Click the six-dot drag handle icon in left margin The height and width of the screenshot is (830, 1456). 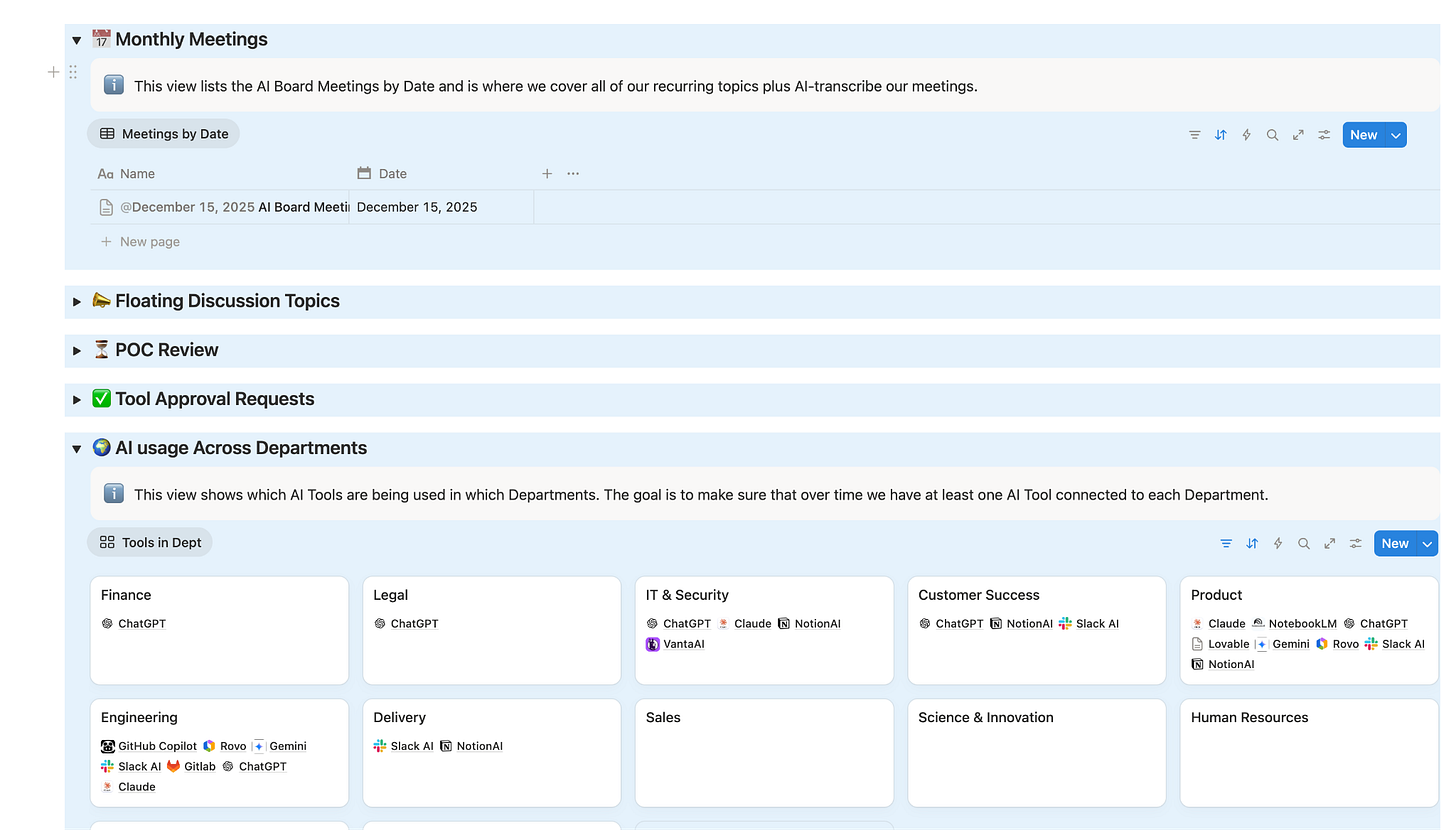[73, 72]
